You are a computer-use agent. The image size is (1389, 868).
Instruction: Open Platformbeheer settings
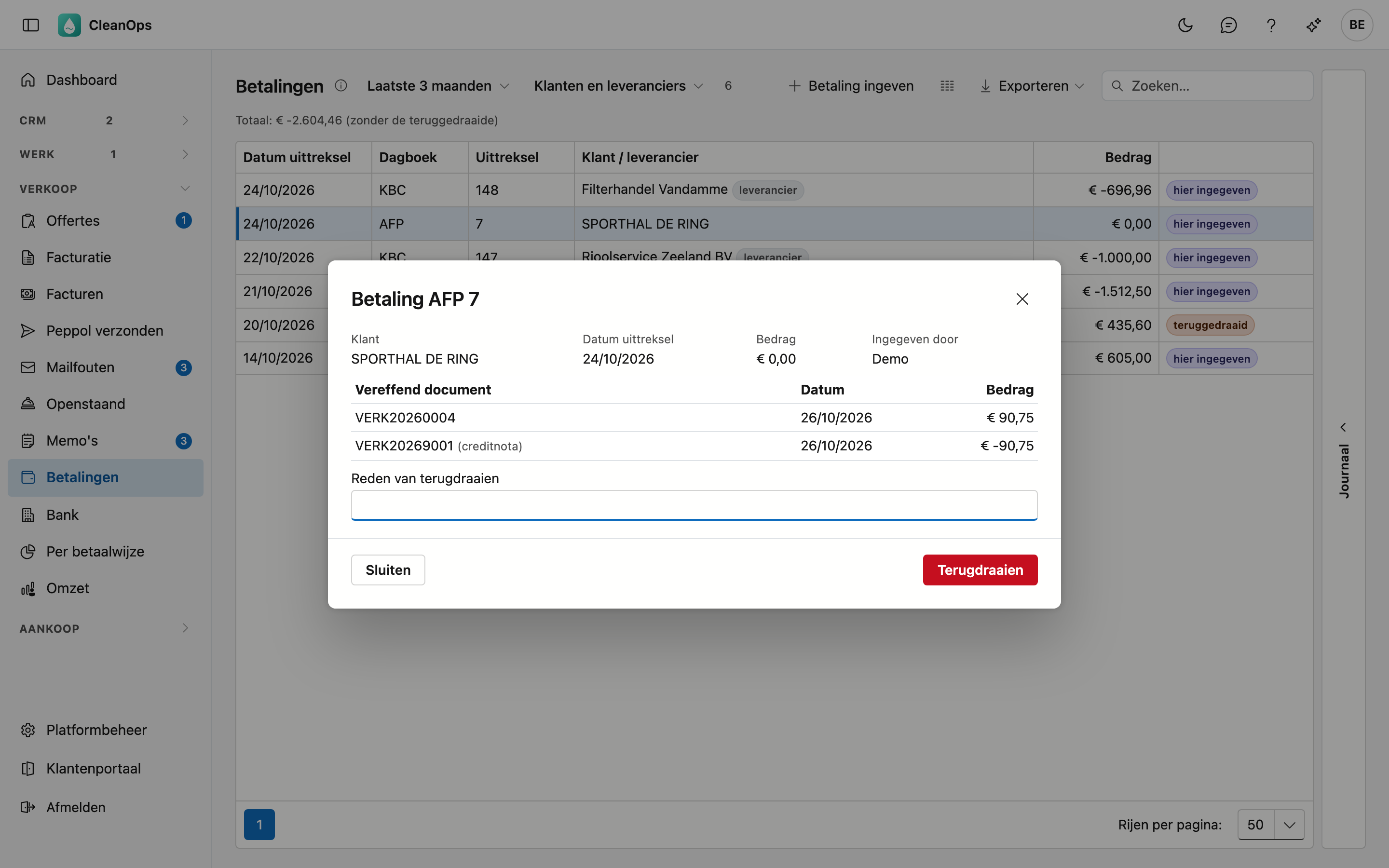[106, 730]
